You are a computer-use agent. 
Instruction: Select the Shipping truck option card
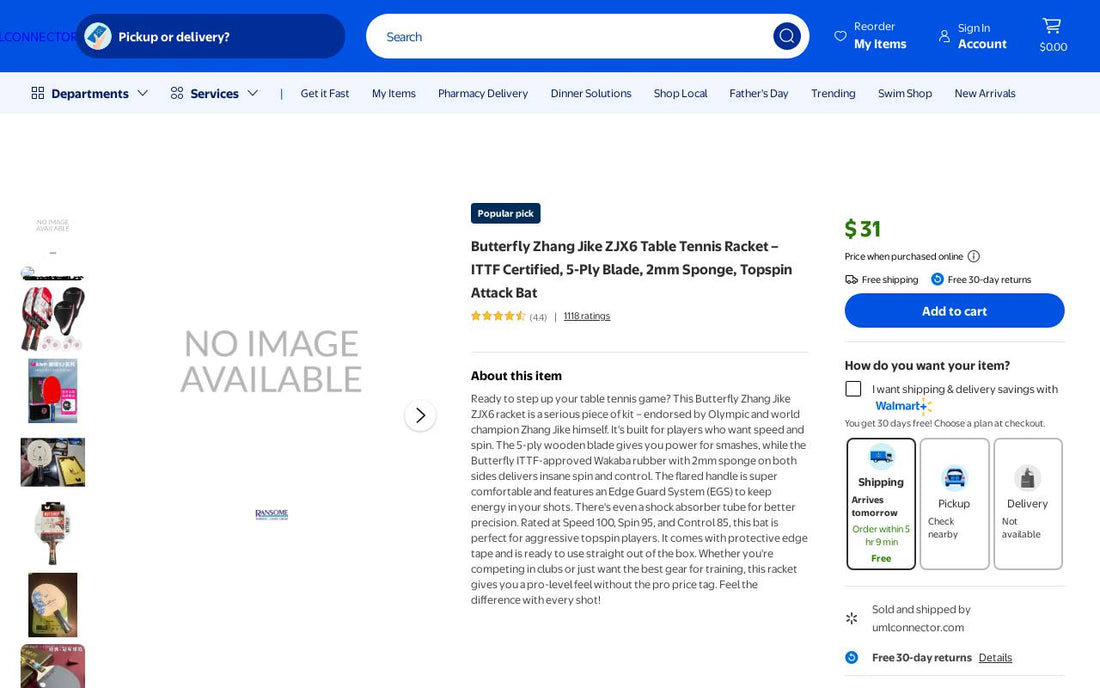(881, 504)
